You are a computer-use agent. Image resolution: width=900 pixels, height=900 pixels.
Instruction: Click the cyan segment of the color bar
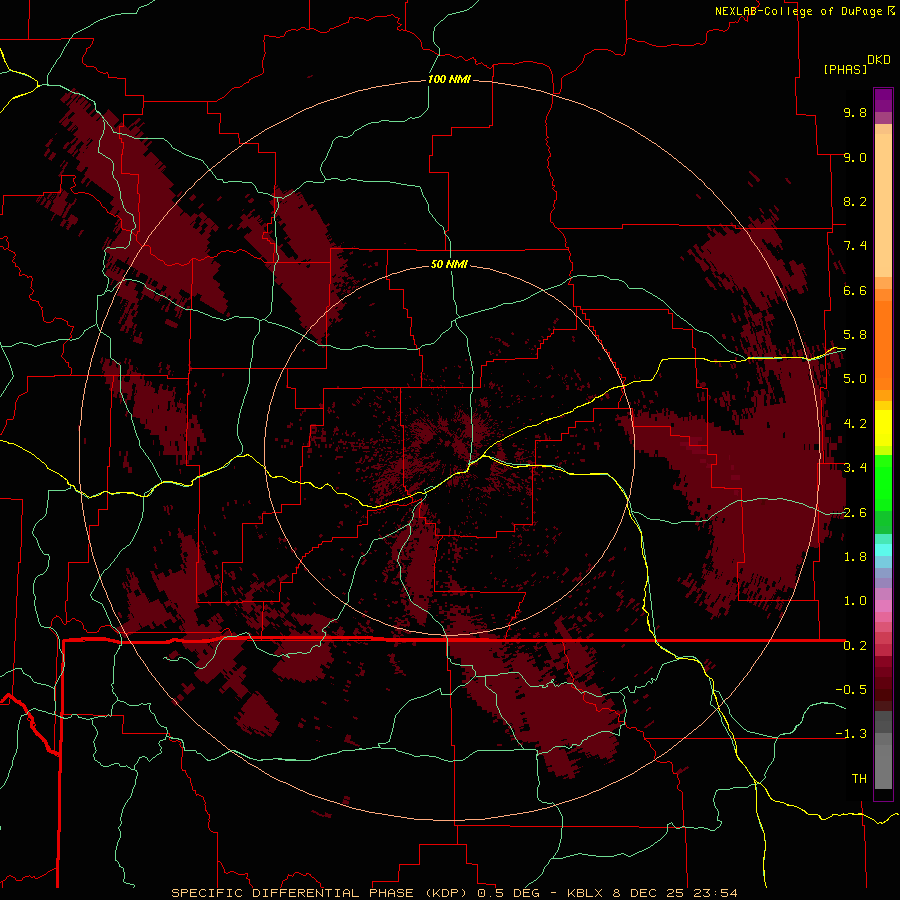883,550
